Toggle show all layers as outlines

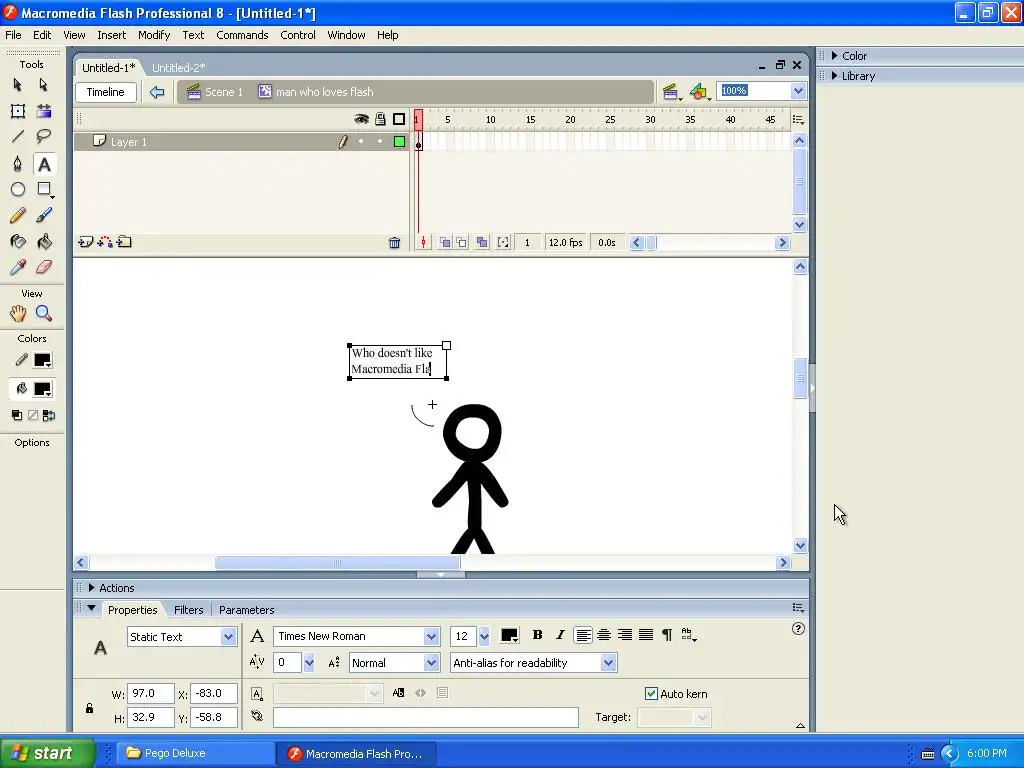pos(399,119)
